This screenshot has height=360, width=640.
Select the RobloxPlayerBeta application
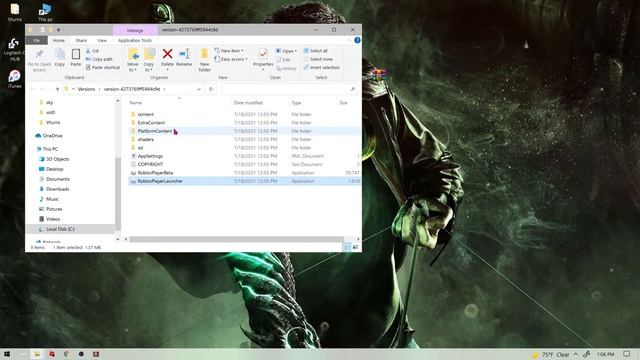click(155, 173)
